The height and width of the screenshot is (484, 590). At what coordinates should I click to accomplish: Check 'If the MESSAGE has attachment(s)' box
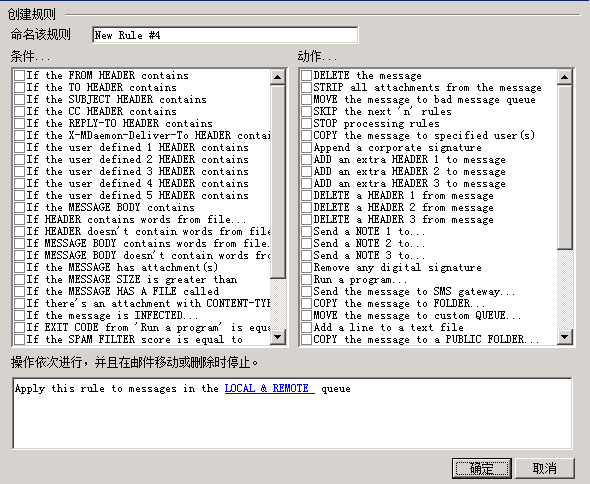click(20, 267)
